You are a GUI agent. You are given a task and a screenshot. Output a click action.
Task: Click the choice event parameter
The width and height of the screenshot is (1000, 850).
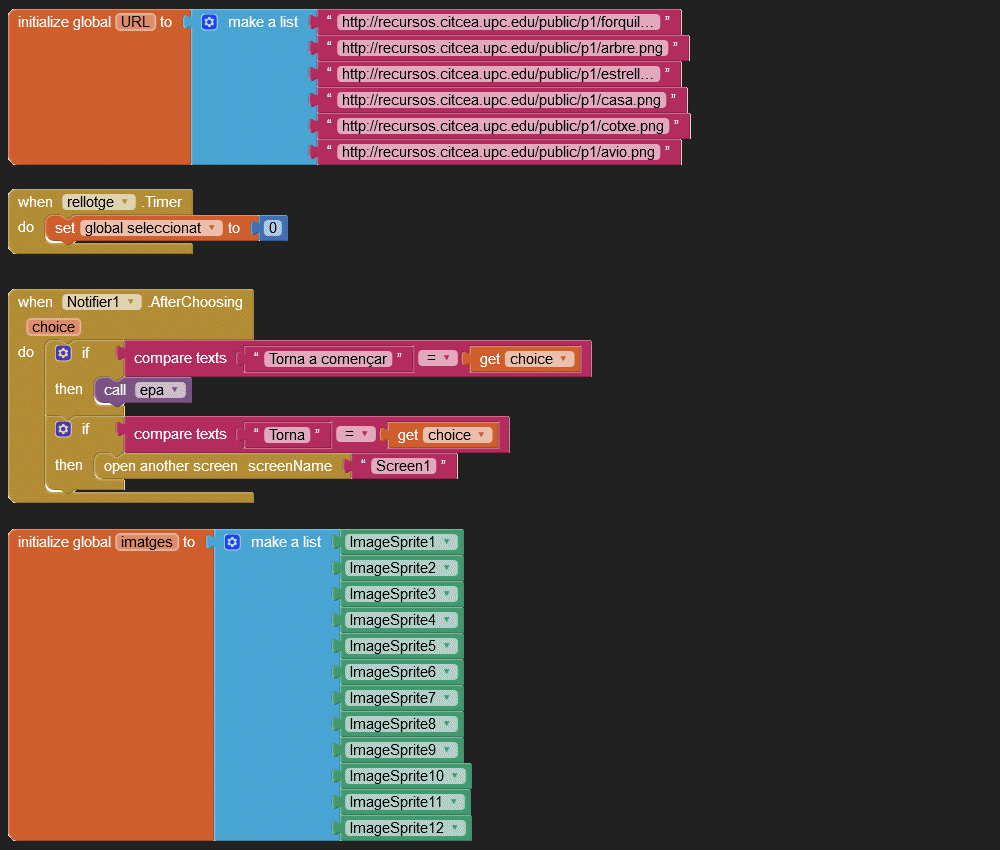tap(53, 327)
